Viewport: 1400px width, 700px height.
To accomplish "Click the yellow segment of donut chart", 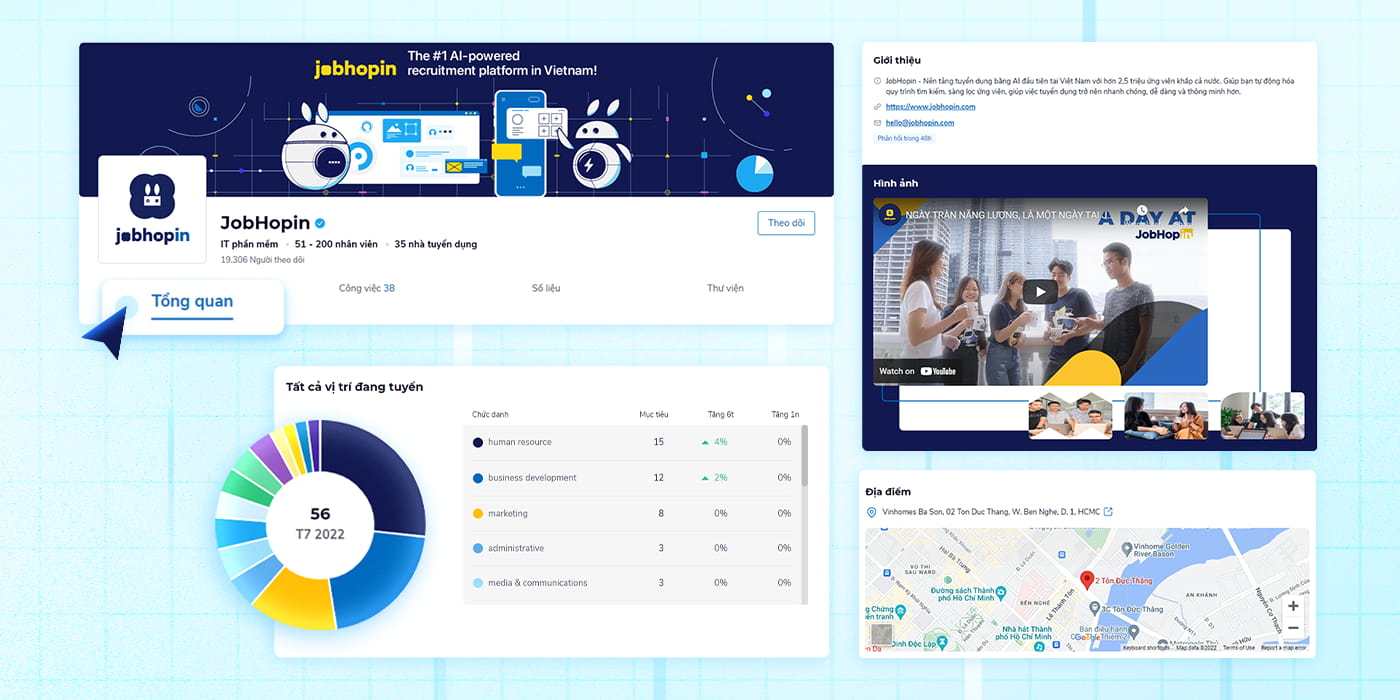I will [297, 598].
